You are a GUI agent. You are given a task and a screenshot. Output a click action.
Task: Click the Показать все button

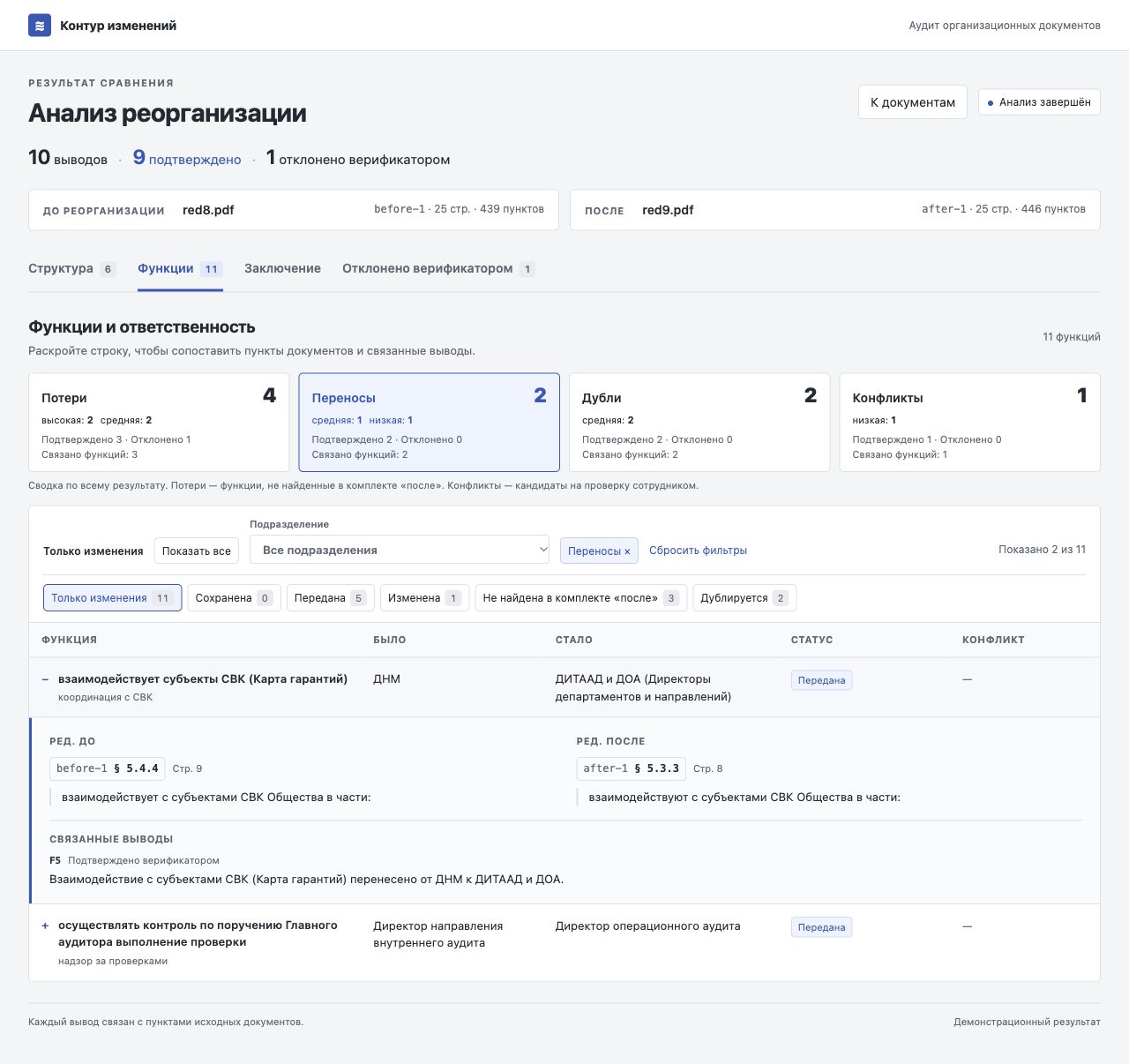[197, 551]
